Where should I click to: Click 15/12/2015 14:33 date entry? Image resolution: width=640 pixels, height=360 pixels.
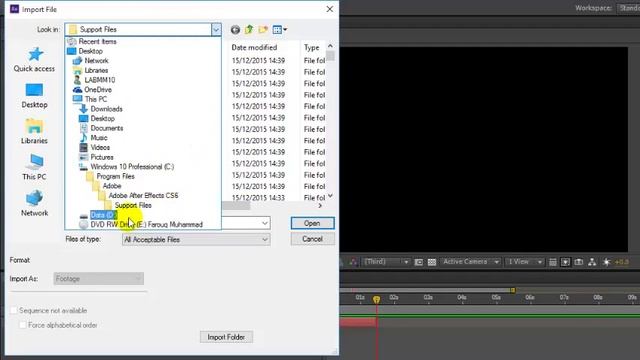[x=258, y=198]
